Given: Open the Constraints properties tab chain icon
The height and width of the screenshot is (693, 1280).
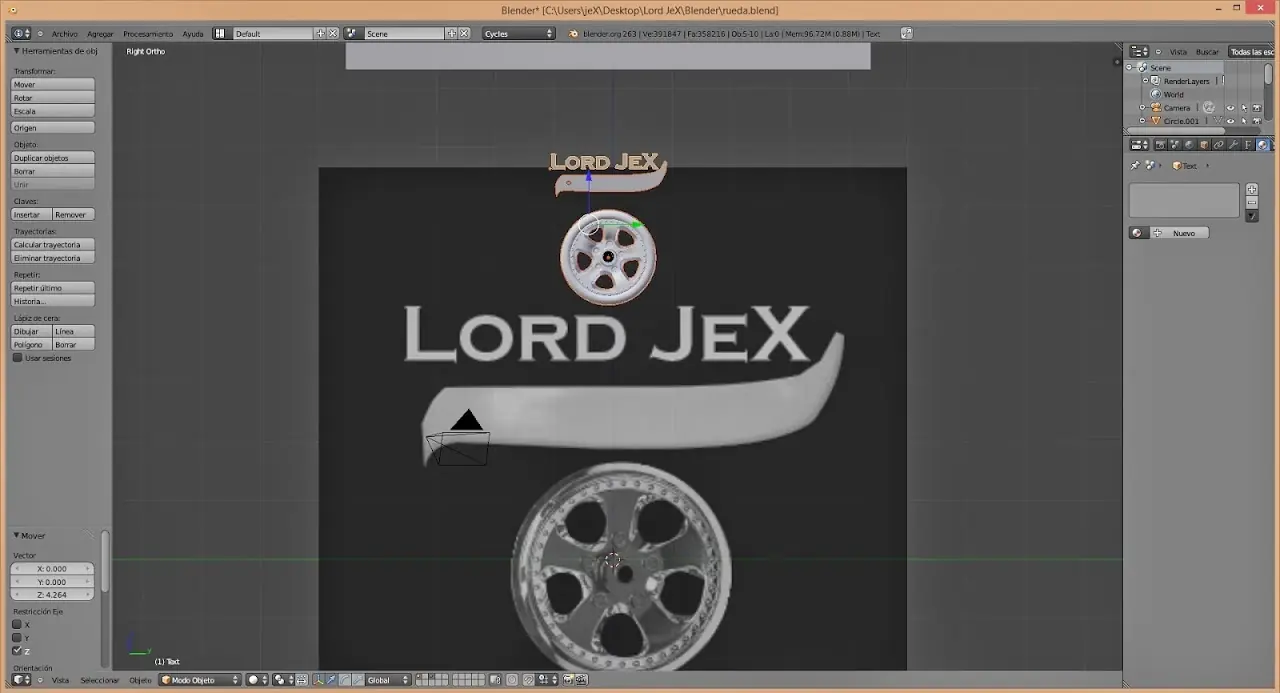Looking at the screenshot, I should [x=1218, y=145].
